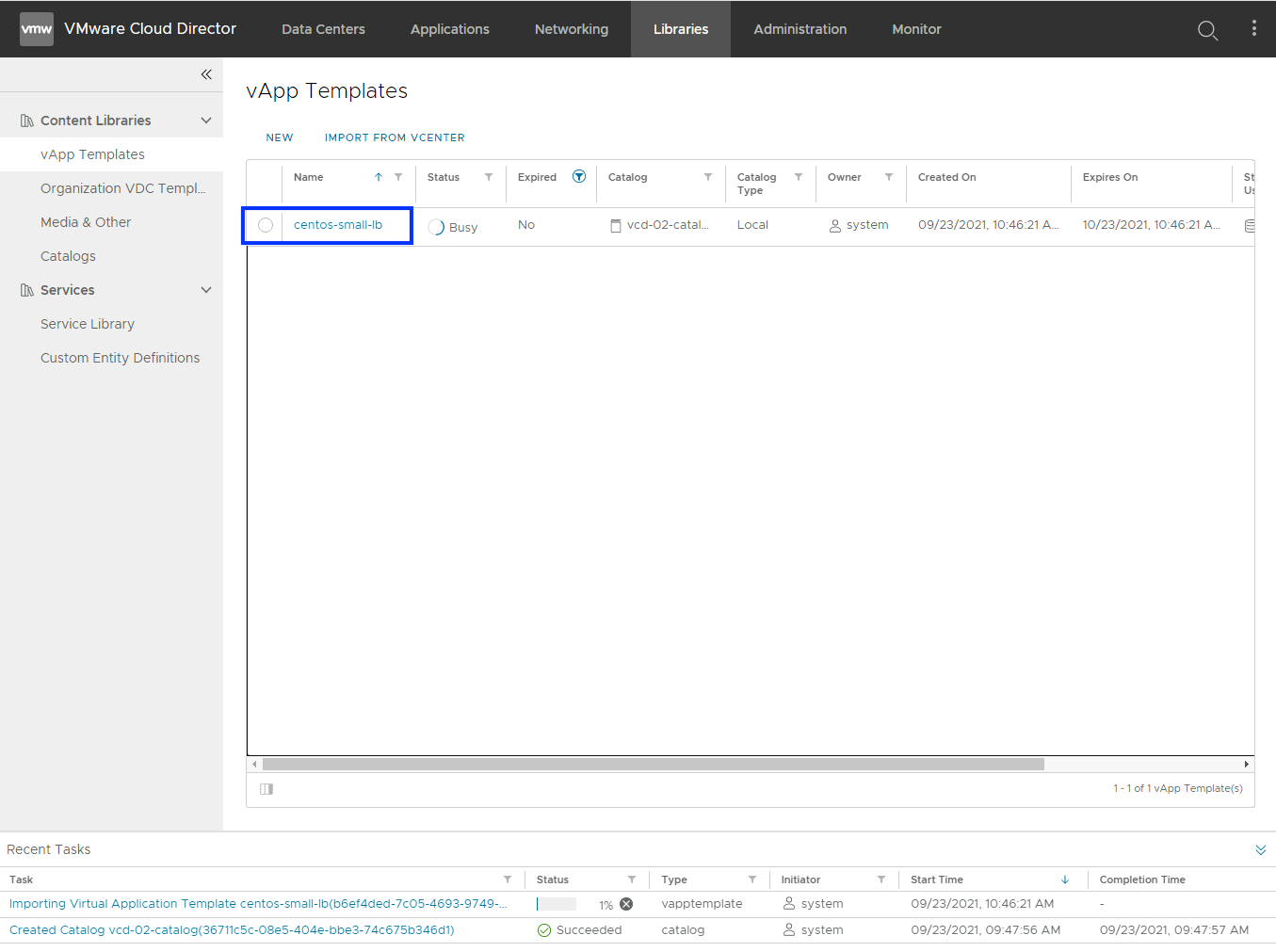1276x952 pixels.
Task: Cancel the importing template task
Action: click(626, 904)
